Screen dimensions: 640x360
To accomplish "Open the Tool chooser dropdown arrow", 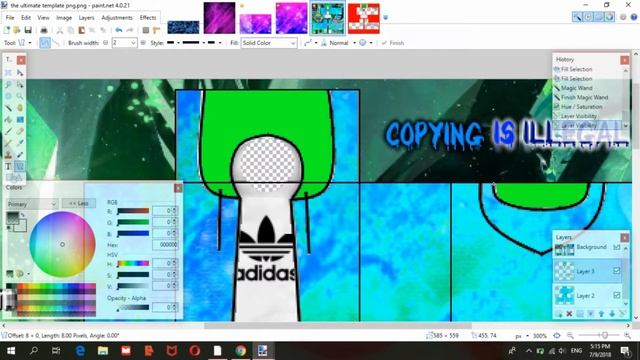I will (x=30, y=42).
